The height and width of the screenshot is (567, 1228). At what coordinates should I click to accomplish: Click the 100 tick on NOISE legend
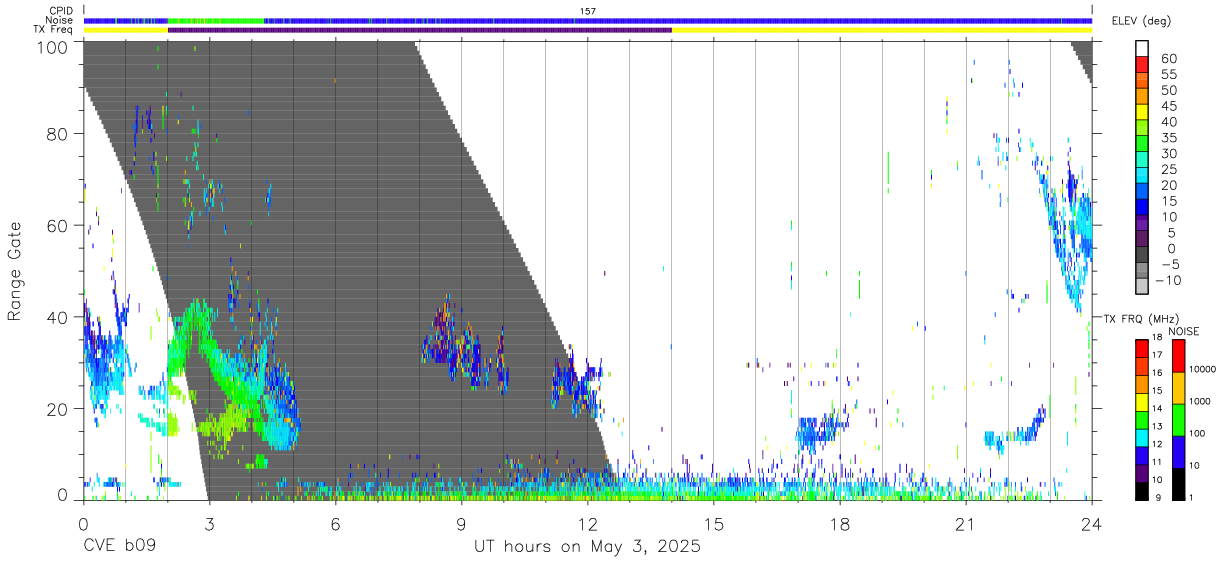[x=1195, y=433]
